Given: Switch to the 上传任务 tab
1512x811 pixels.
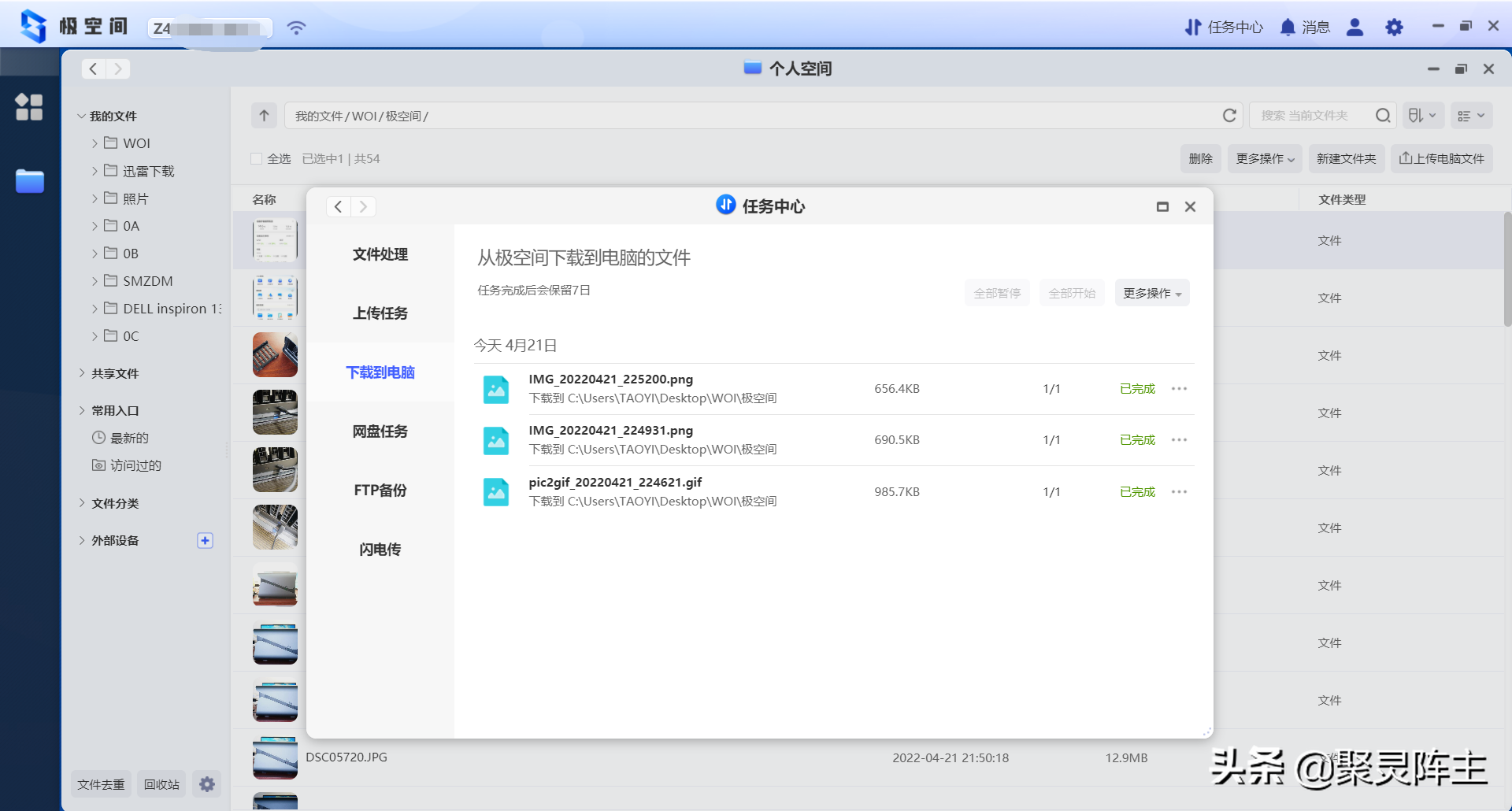Looking at the screenshot, I should point(380,313).
